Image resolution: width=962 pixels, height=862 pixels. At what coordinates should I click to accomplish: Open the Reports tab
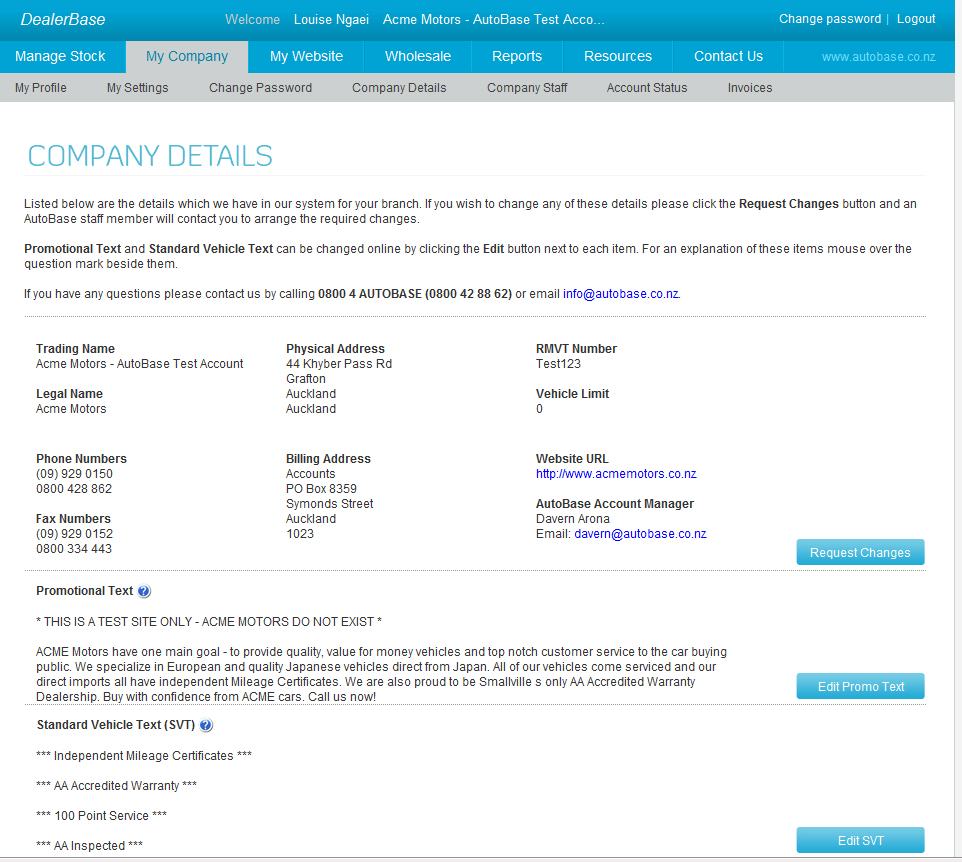517,56
